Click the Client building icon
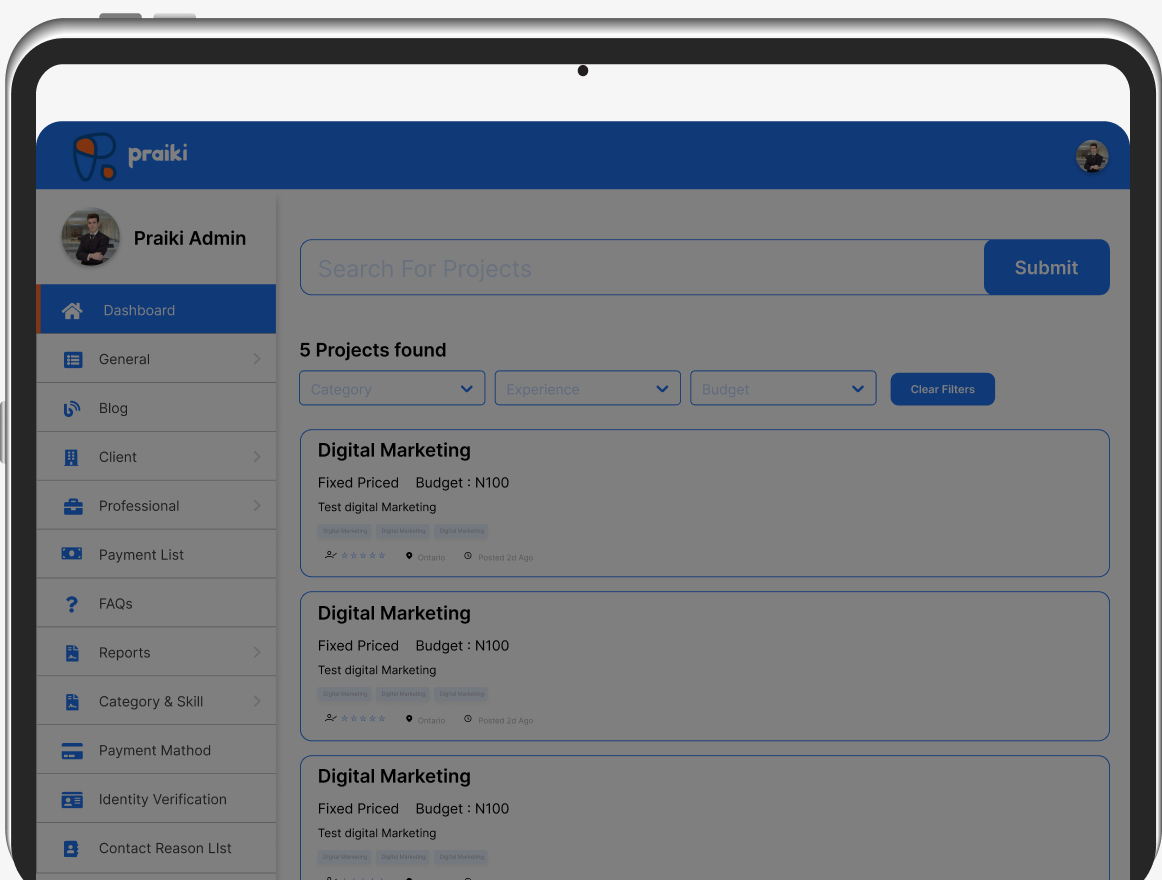The height and width of the screenshot is (880, 1162). (71, 457)
